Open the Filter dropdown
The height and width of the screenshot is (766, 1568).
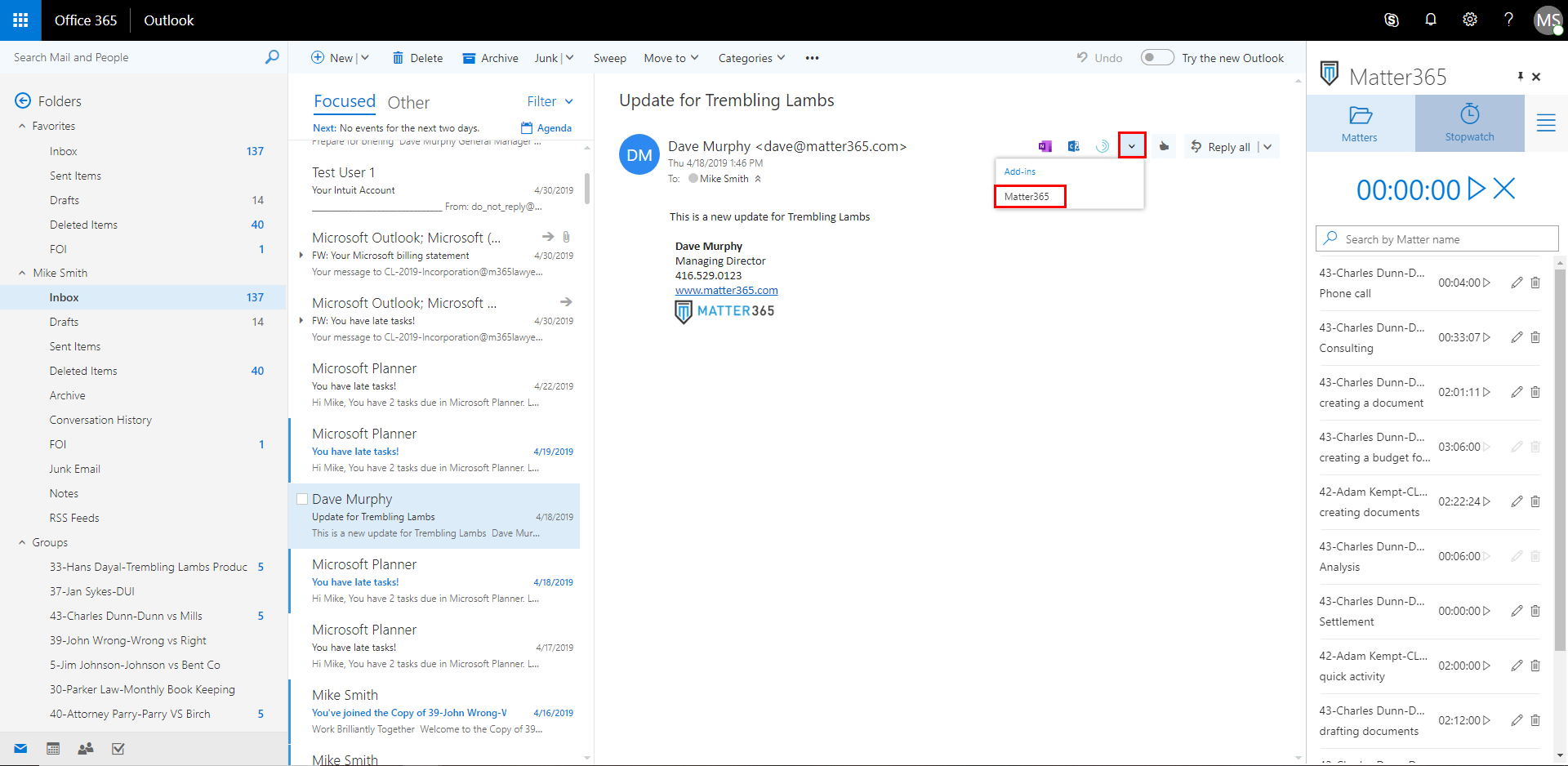(550, 101)
